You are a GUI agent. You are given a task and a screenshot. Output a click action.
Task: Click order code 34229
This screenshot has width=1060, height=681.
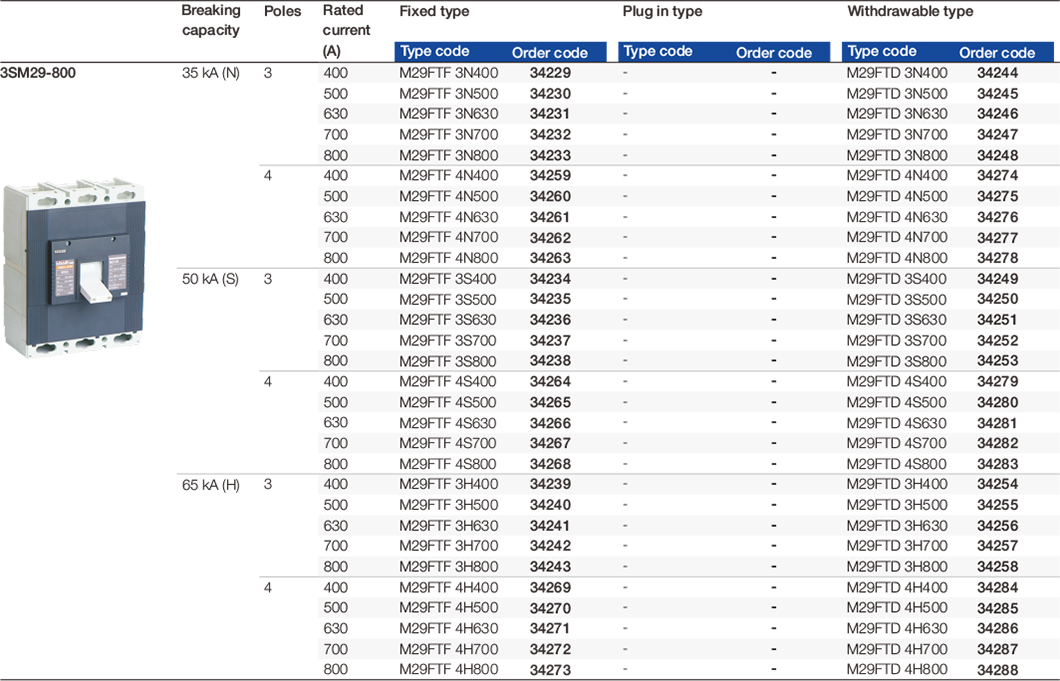[550, 72]
